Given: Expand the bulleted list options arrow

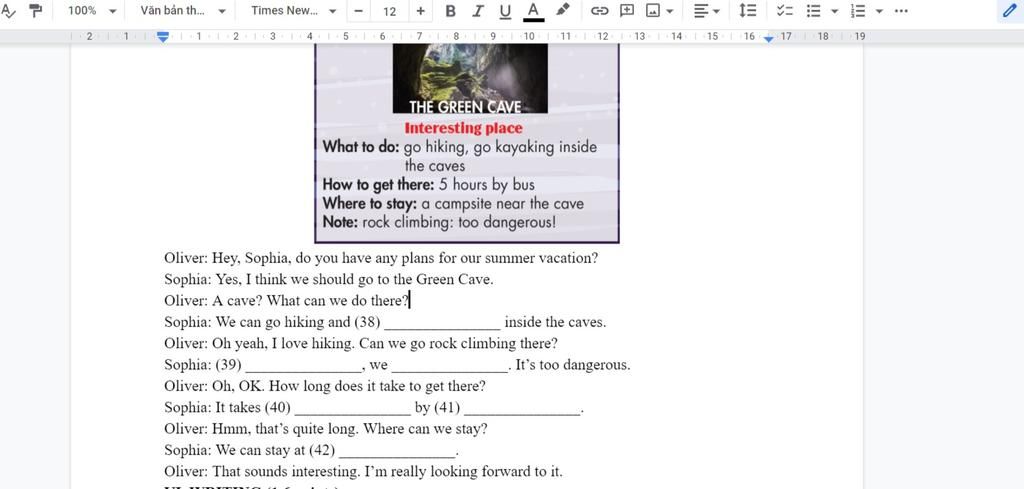Looking at the screenshot, I should 834,11.
